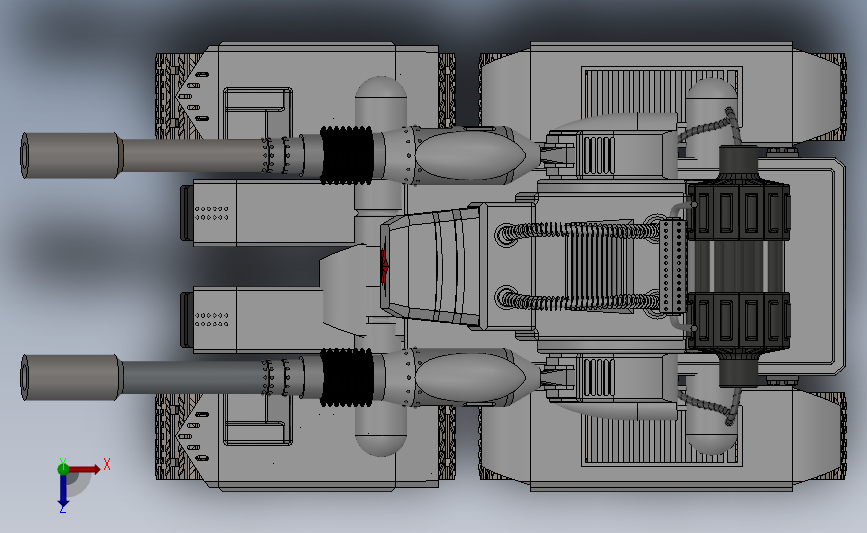Click the green Y axis dot of the triad
The height and width of the screenshot is (533, 867).
(63, 469)
